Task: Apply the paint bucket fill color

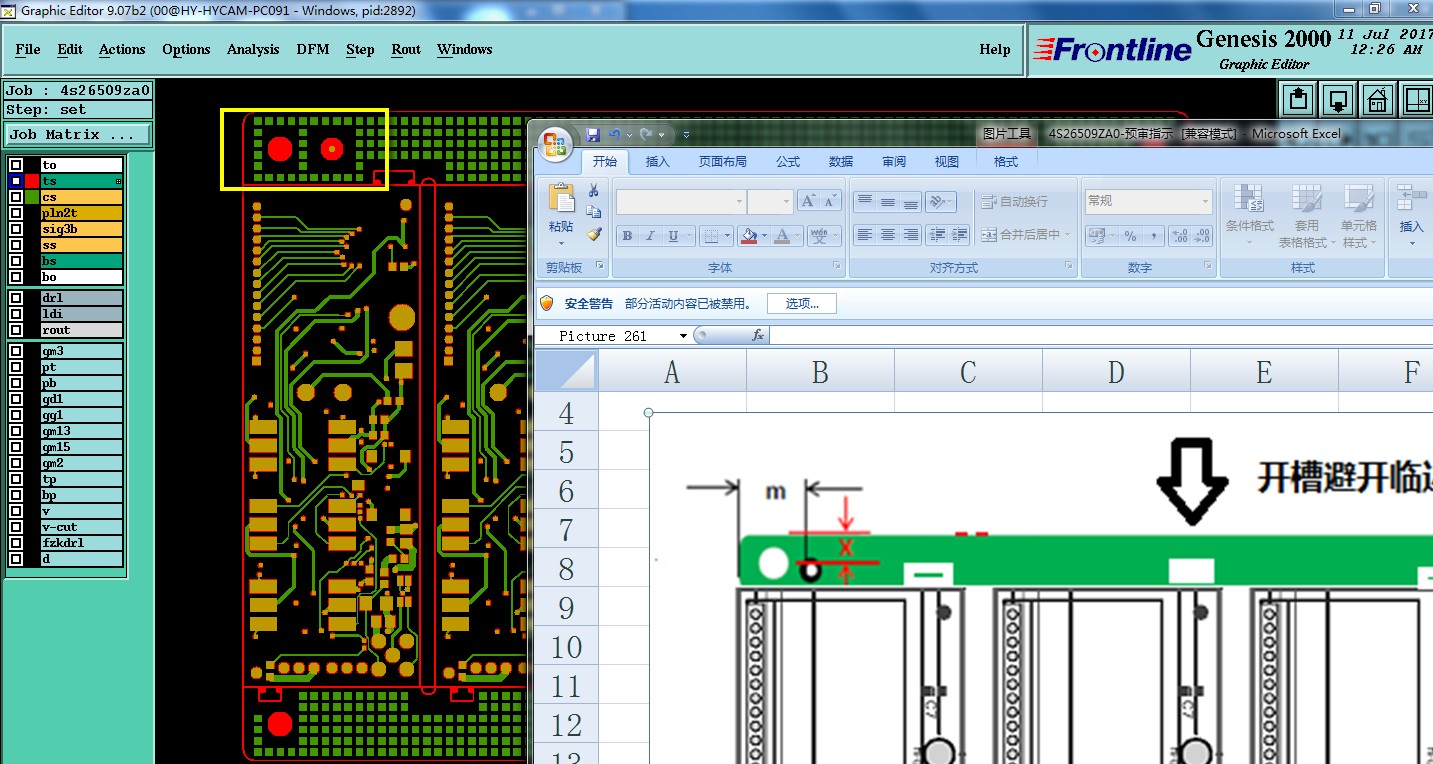Action: click(x=748, y=237)
